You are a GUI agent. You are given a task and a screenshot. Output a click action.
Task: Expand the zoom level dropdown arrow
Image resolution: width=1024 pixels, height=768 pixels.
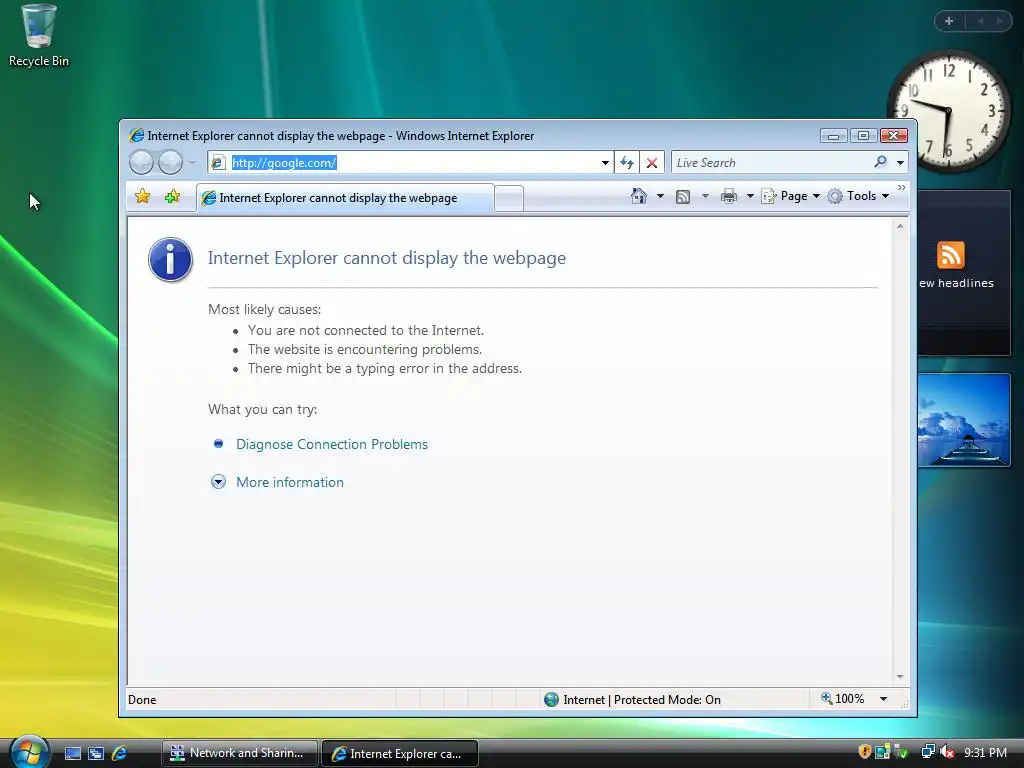point(883,699)
